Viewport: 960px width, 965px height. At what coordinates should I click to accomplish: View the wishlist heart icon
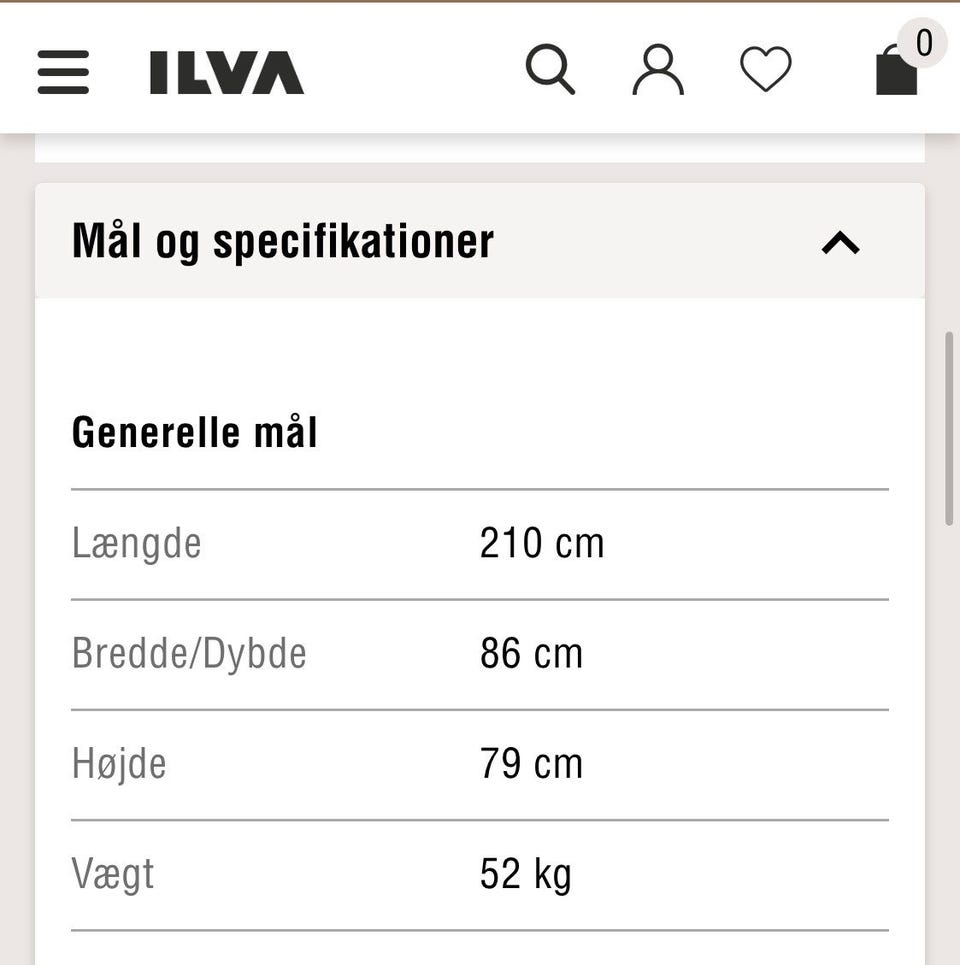(x=766, y=69)
